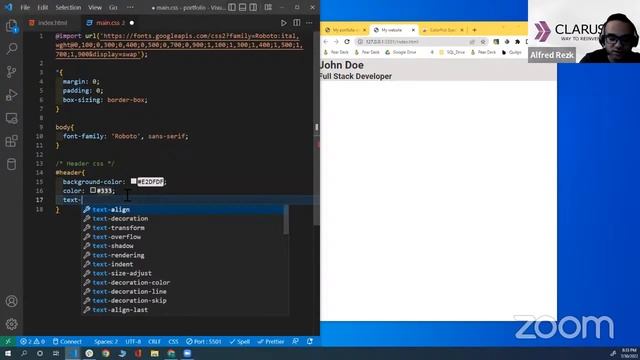The image size is (640, 360).
Task: Open the Quillpro bookmark
Action: (511, 52)
